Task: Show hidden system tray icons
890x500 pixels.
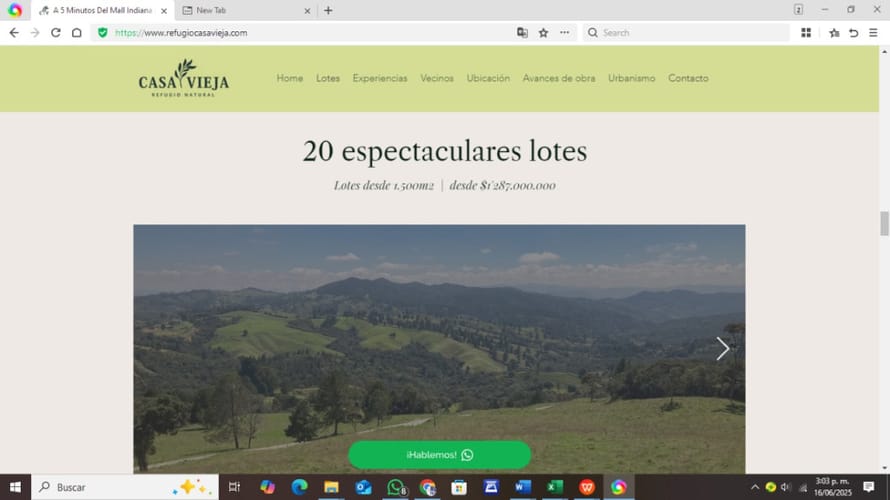Action: [x=755, y=487]
